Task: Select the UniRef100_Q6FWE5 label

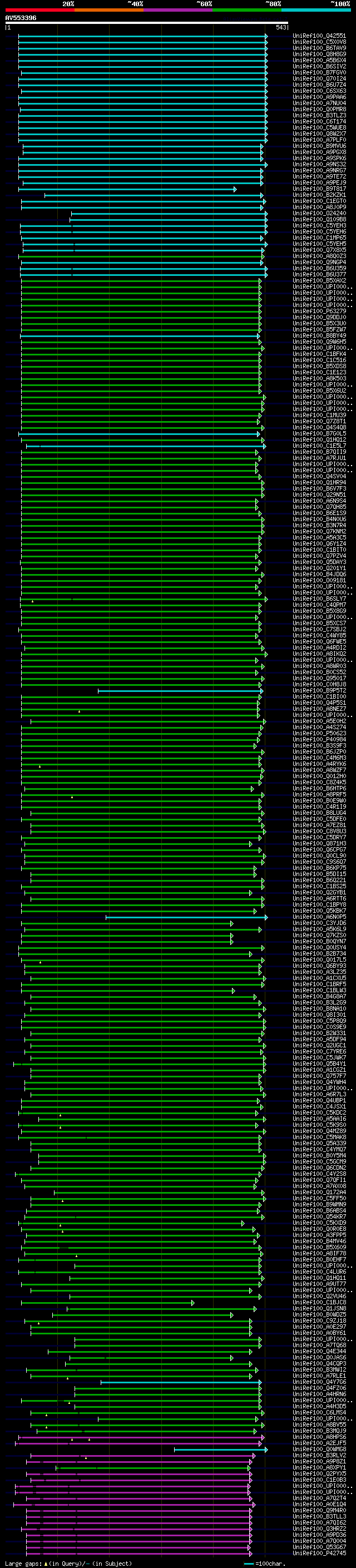Action: click(319, 641)
